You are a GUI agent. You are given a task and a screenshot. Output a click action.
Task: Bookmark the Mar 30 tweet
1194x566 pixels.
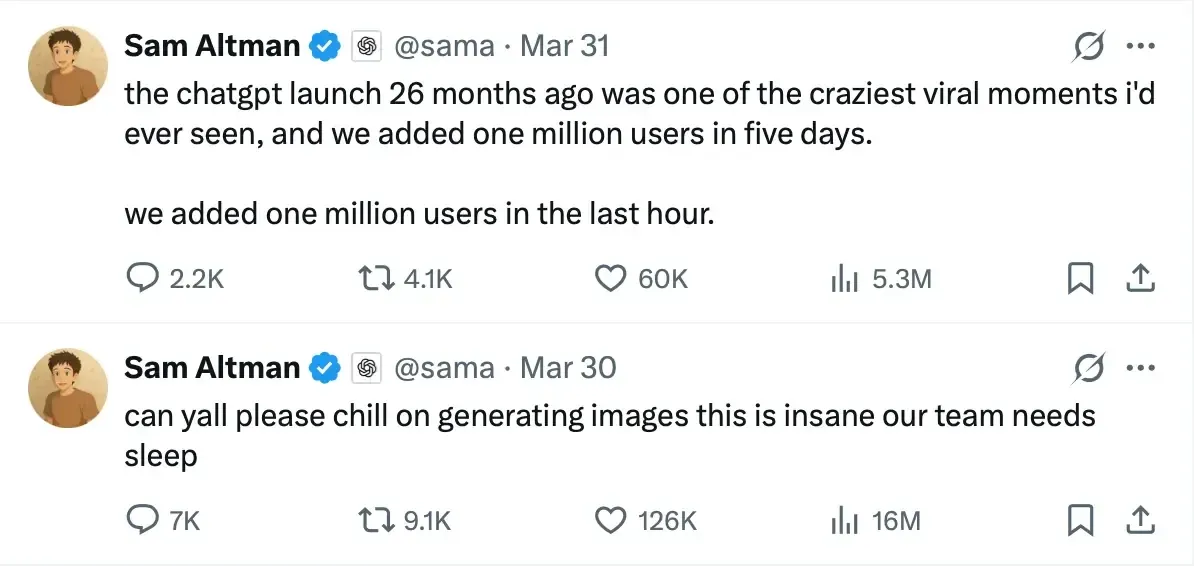(1079, 520)
